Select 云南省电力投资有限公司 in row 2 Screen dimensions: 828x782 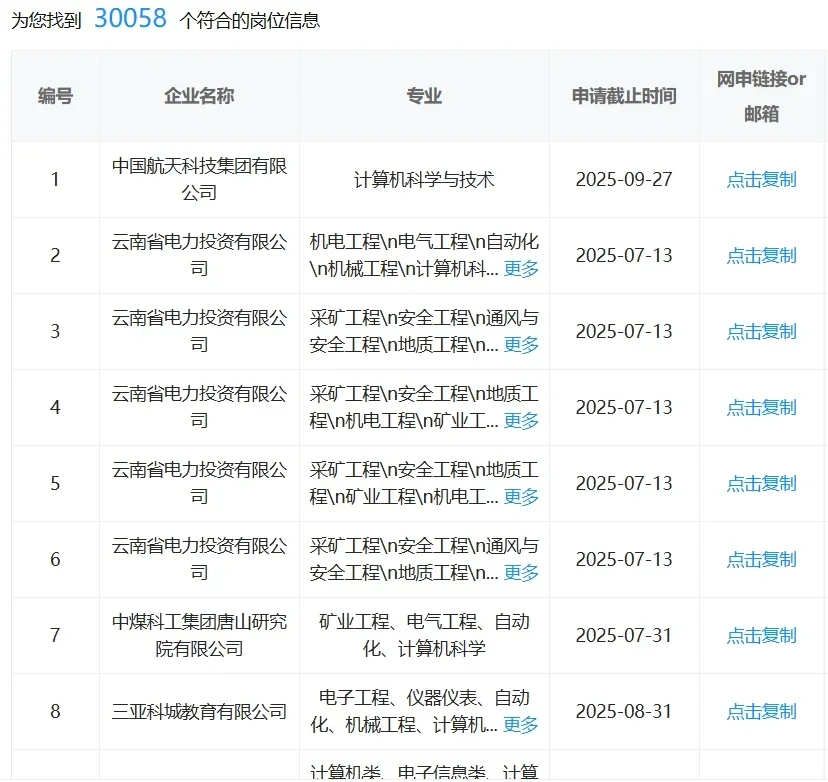point(199,256)
